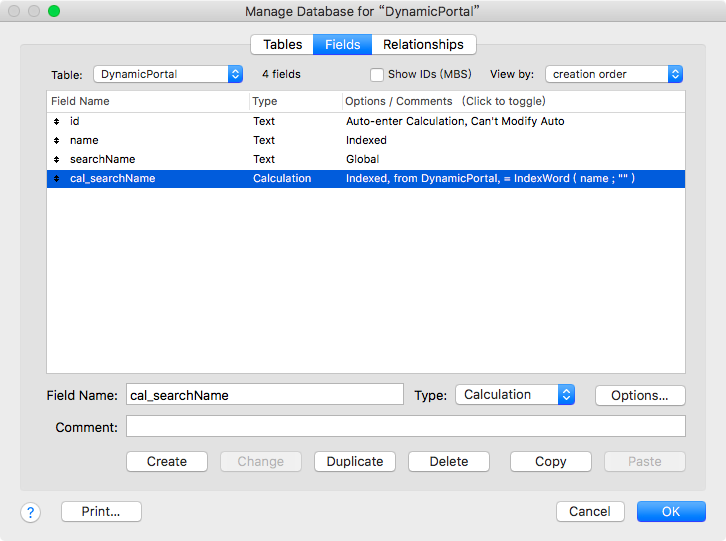The height and width of the screenshot is (541, 726).
Task: Click the disabled Paste button
Action: click(x=645, y=462)
